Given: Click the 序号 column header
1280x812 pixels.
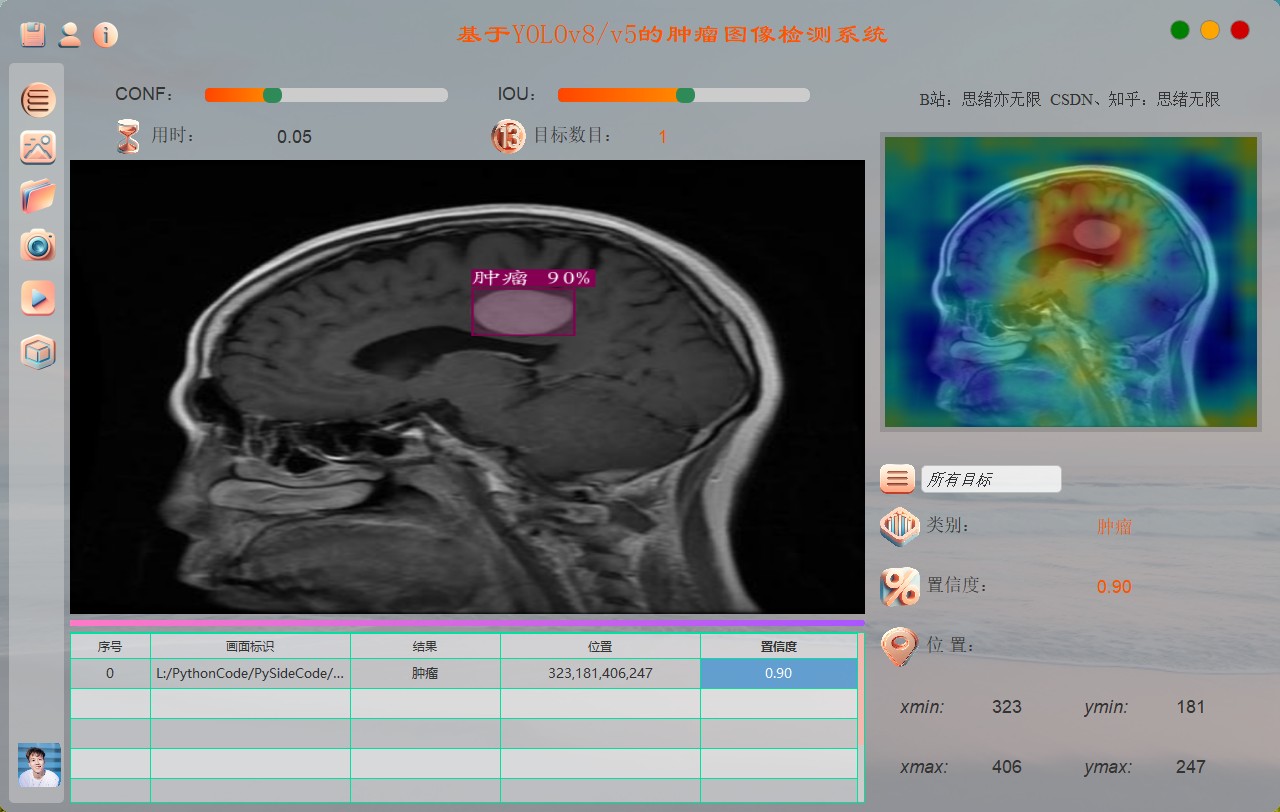Looking at the screenshot, I should [x=110, y=647].
